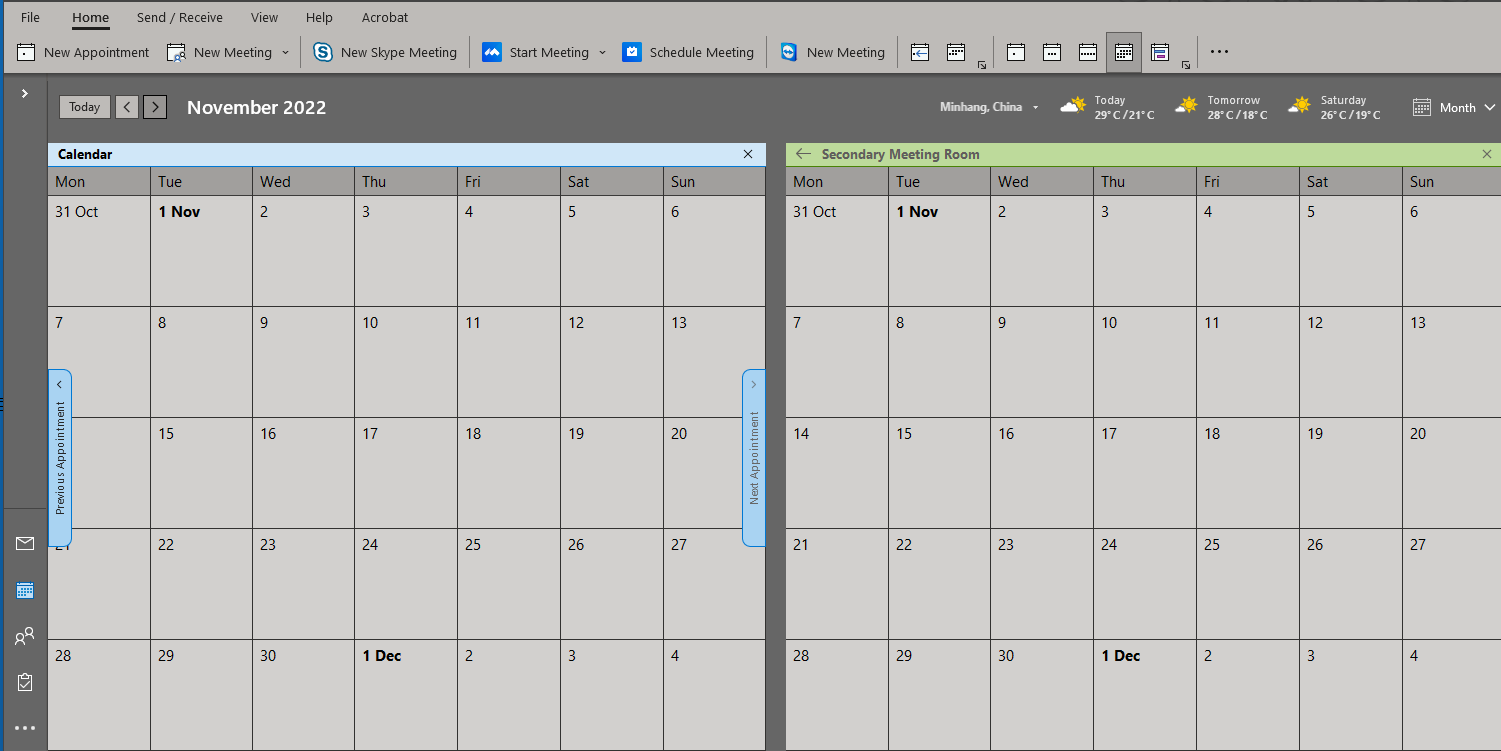Go to next month arrow
Image resolution: width=1501 pixels, height=751 pixels.
click(x=155, y=107)
